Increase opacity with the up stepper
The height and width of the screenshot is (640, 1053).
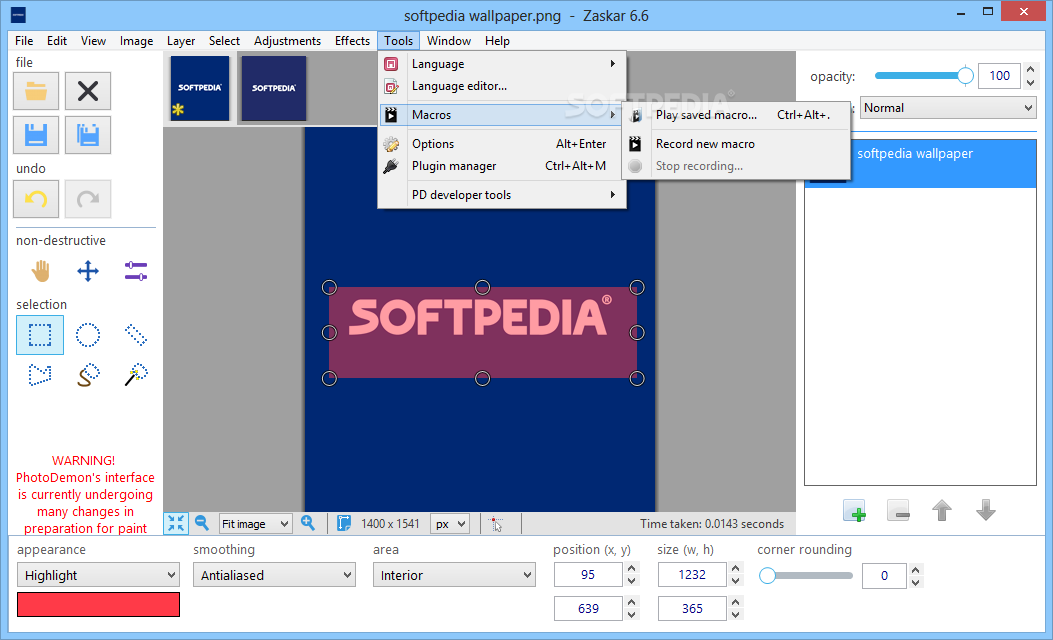(1030, 69)
